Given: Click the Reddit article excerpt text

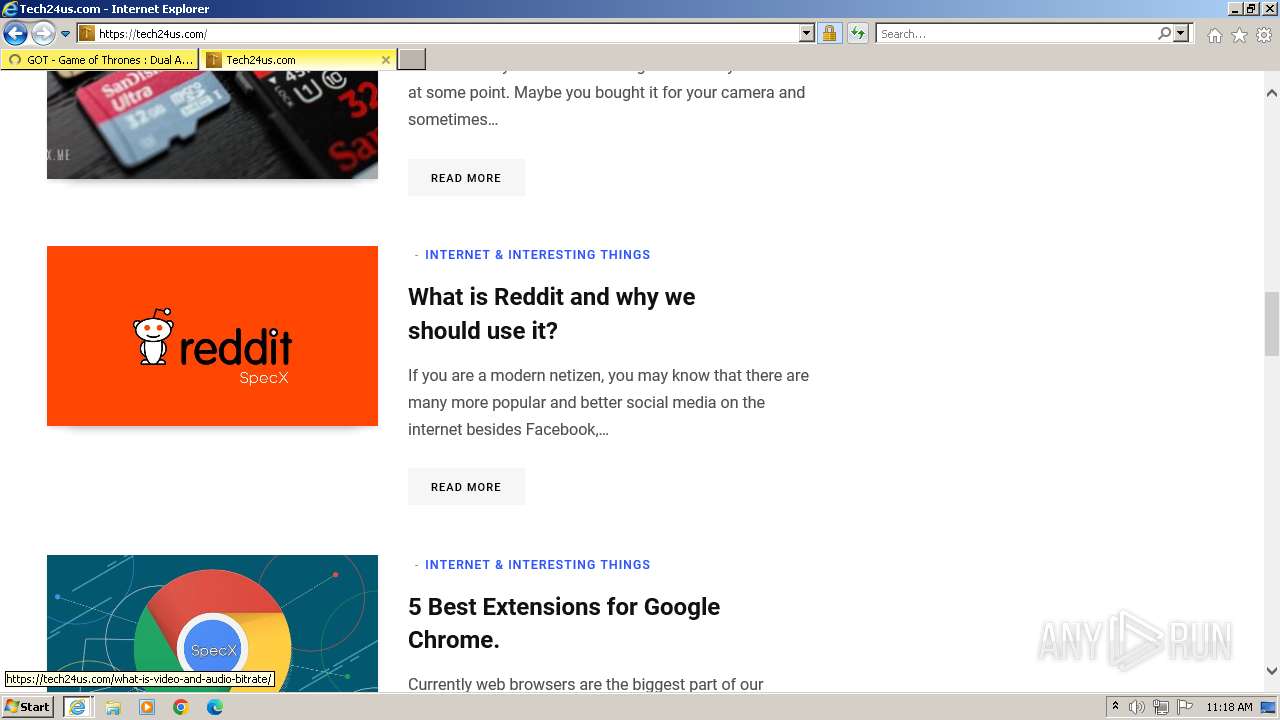Looking at the screenshot, I should point(608,403).
